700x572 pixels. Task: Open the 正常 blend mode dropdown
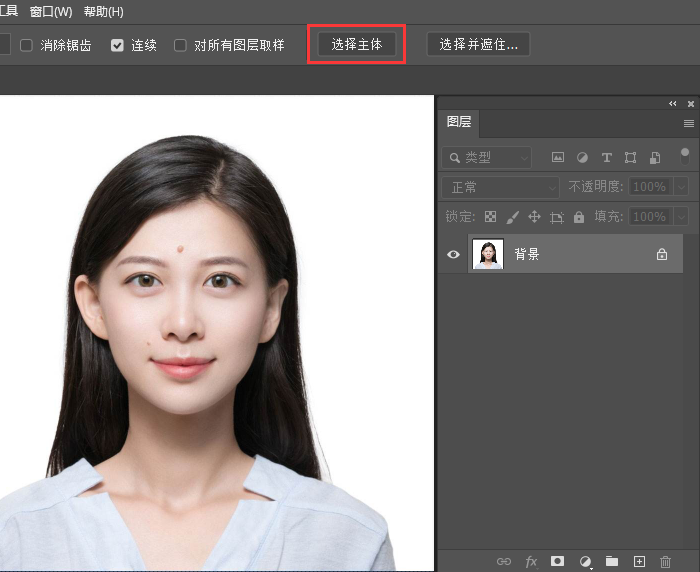pos(501,187)
